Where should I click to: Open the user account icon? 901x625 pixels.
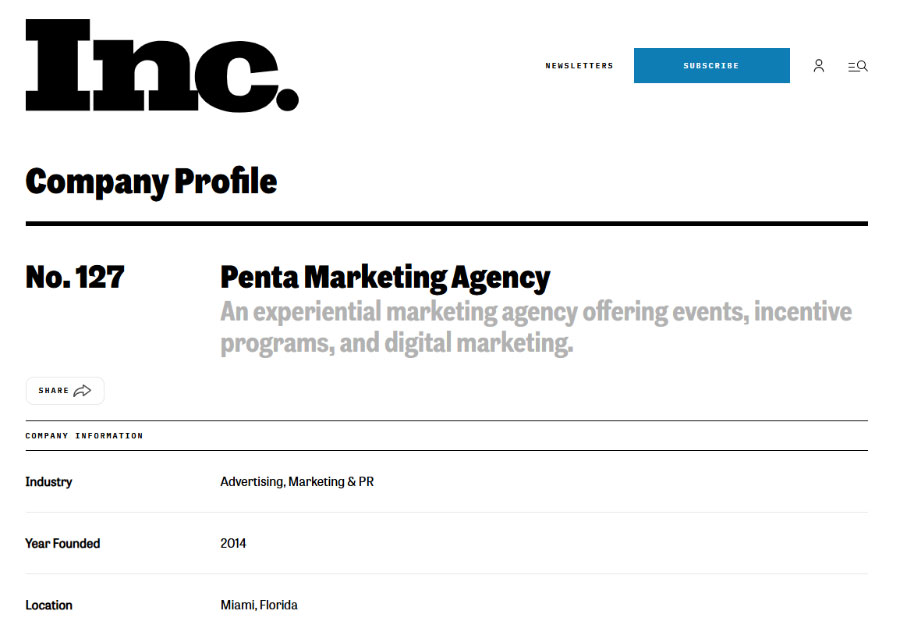[x=819, y=66]
